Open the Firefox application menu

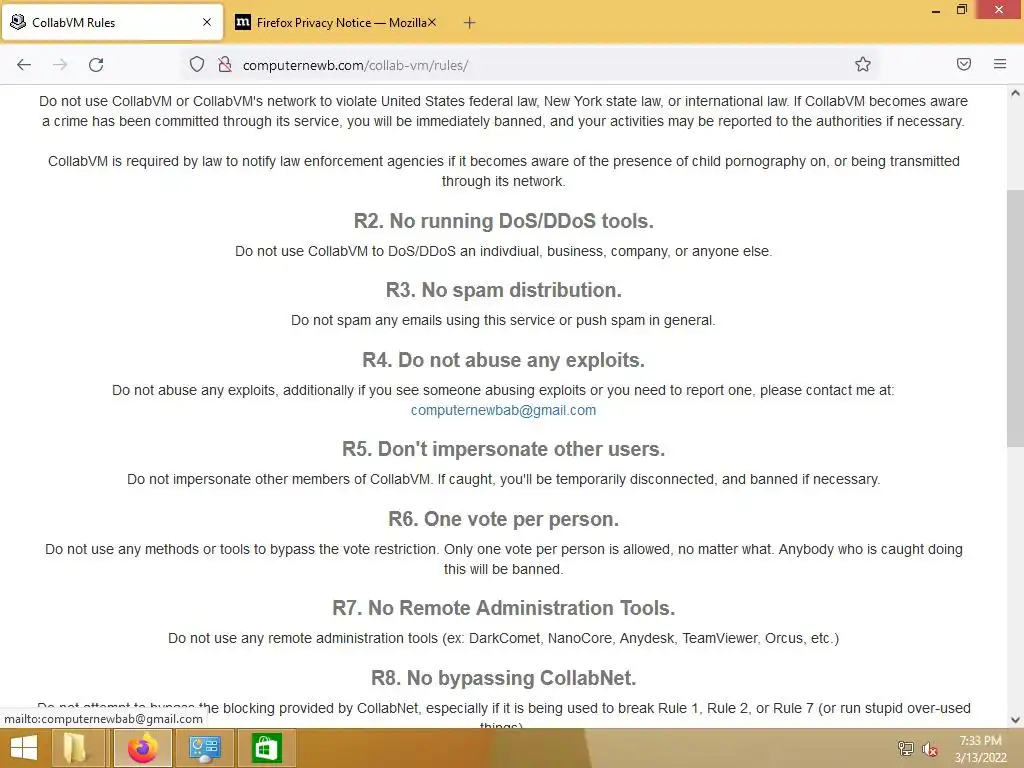tap(1000, 64)
